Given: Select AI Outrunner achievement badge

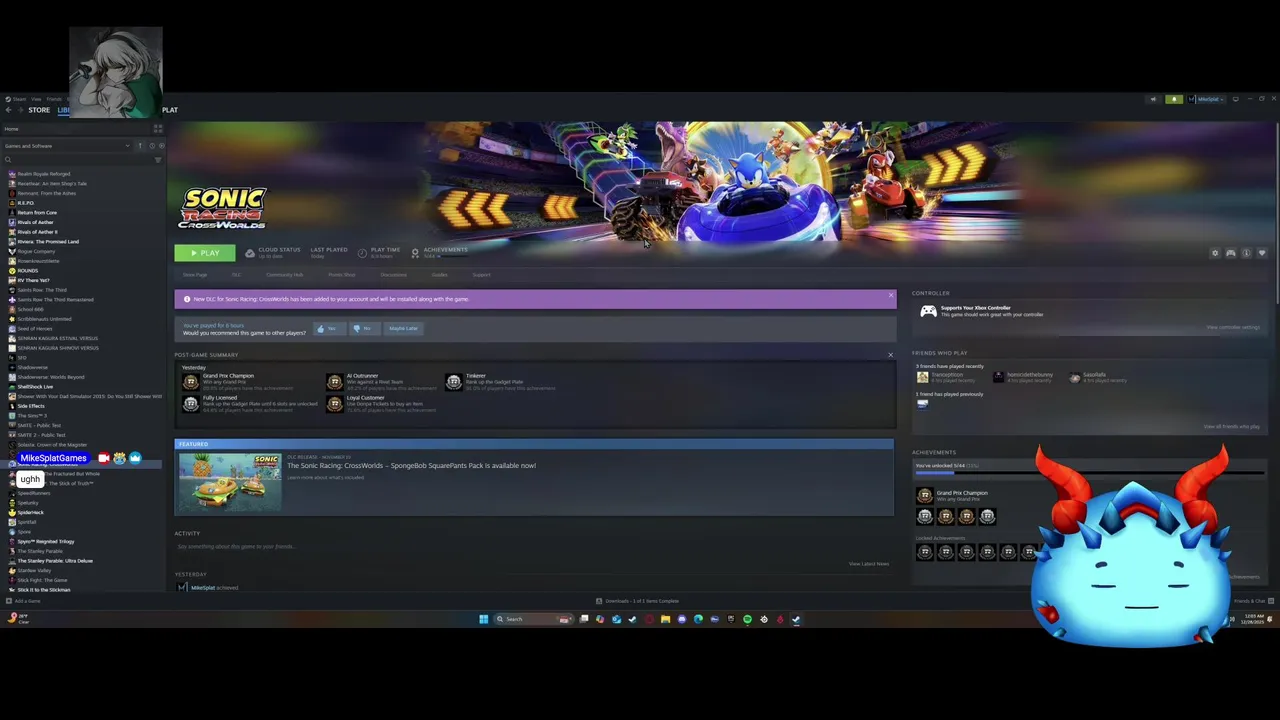Looking at the screenshot, I should [334, 381].
